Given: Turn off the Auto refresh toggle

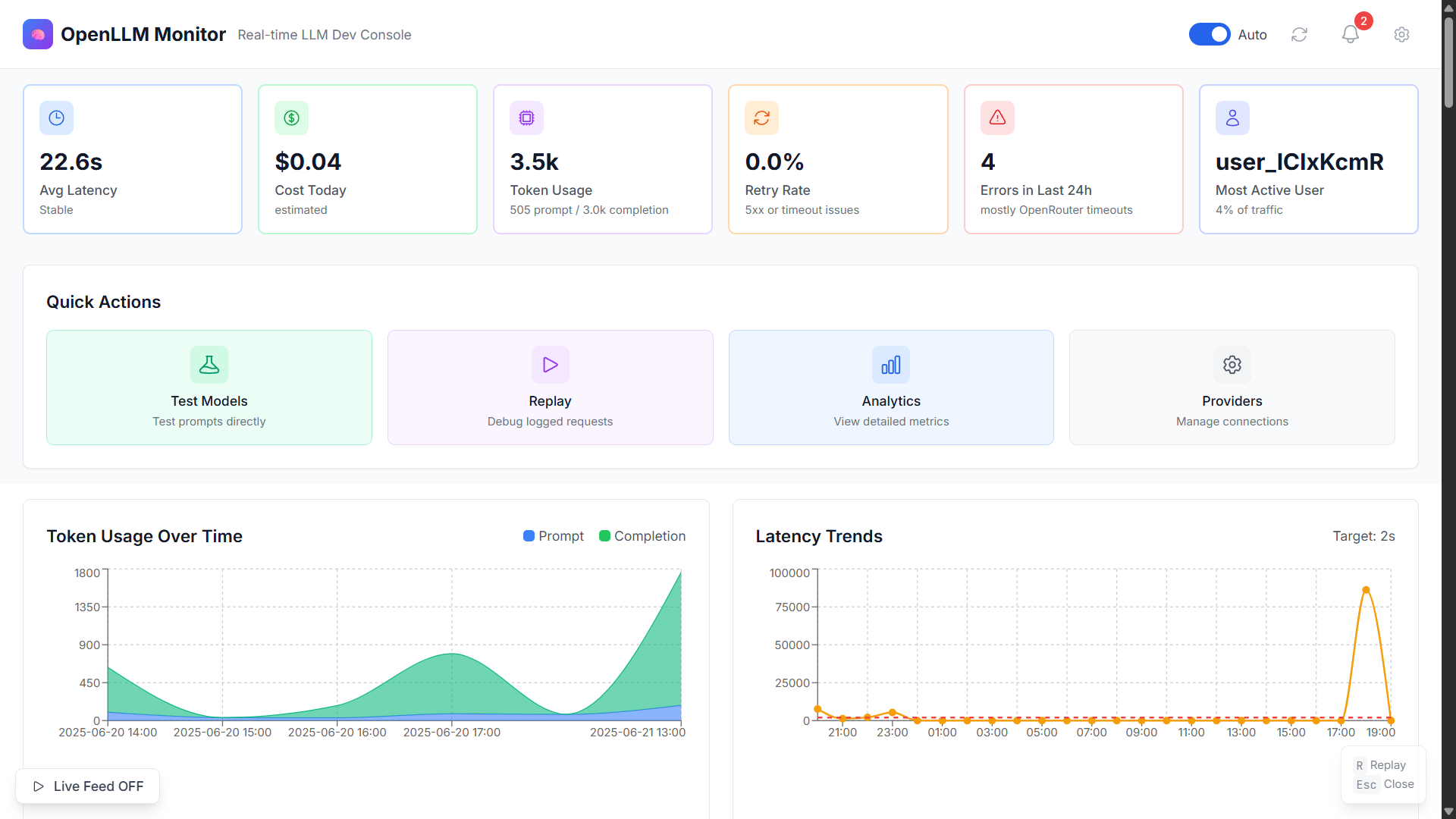Looking at the screenshot, I should (x=1210, y=35).
